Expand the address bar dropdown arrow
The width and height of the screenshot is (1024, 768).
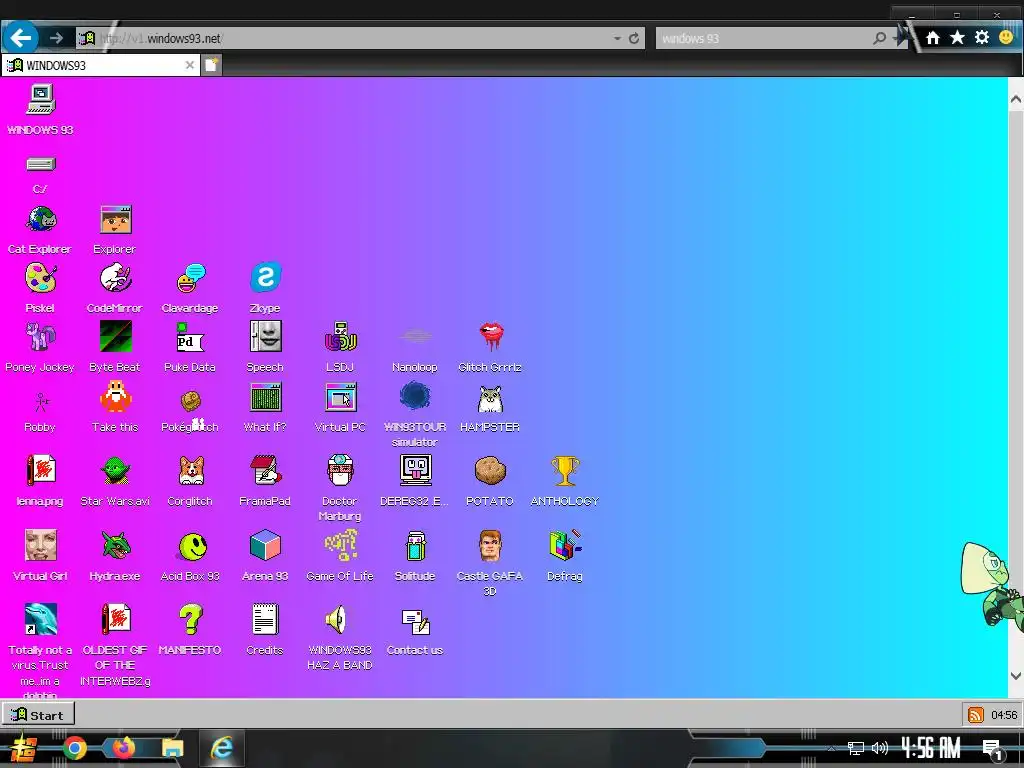click(x=617, y=39)
